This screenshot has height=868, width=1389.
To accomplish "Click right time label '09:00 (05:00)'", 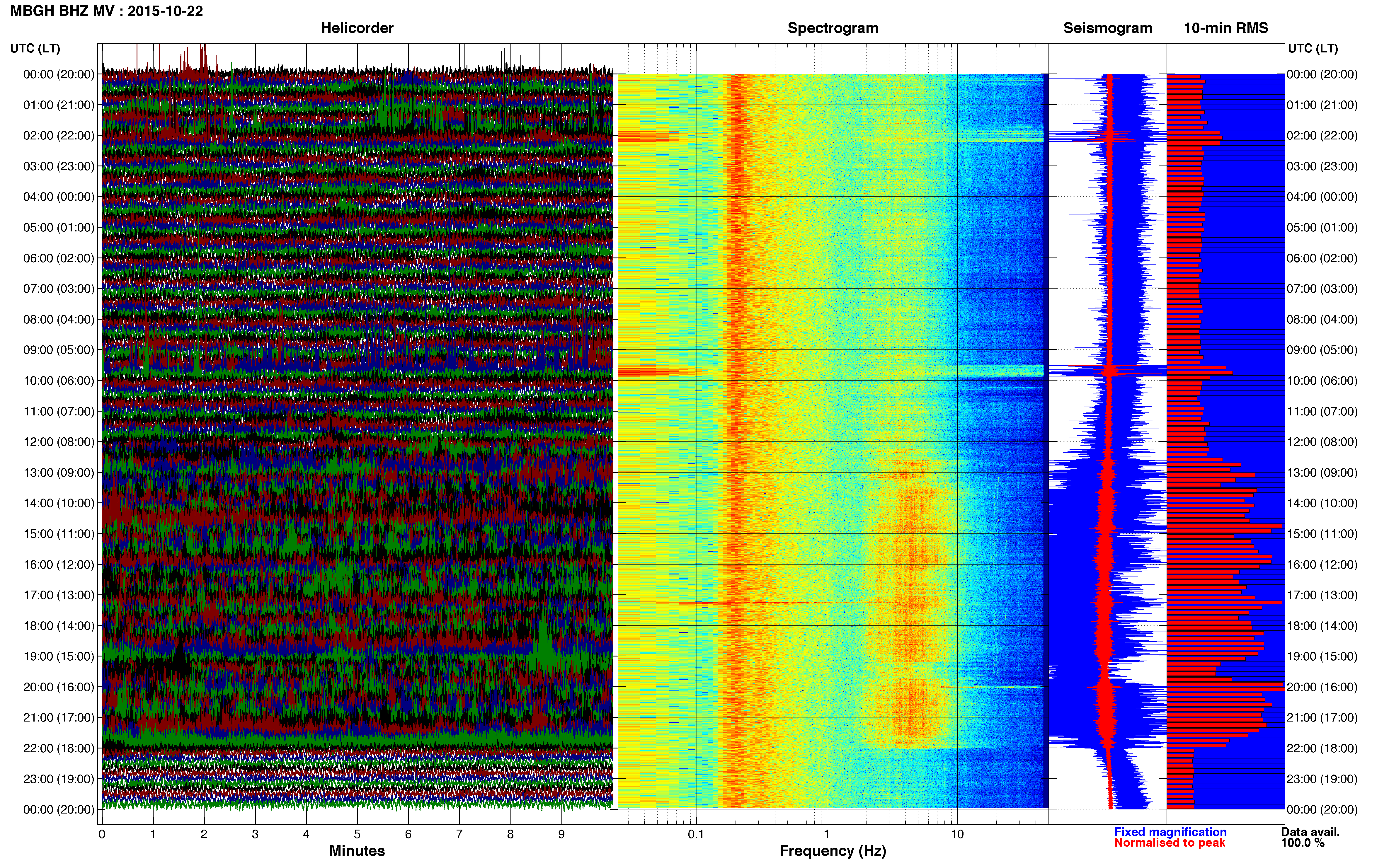I will [x=1322, y=350].
